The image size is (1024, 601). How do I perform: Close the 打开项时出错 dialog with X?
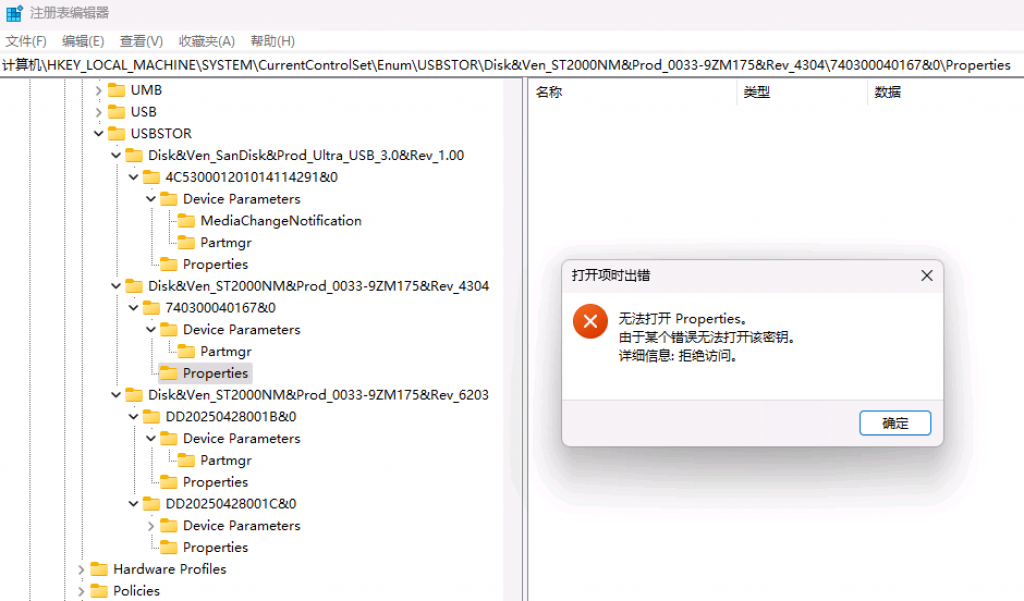pyautogui.click(x=926, y=275)
